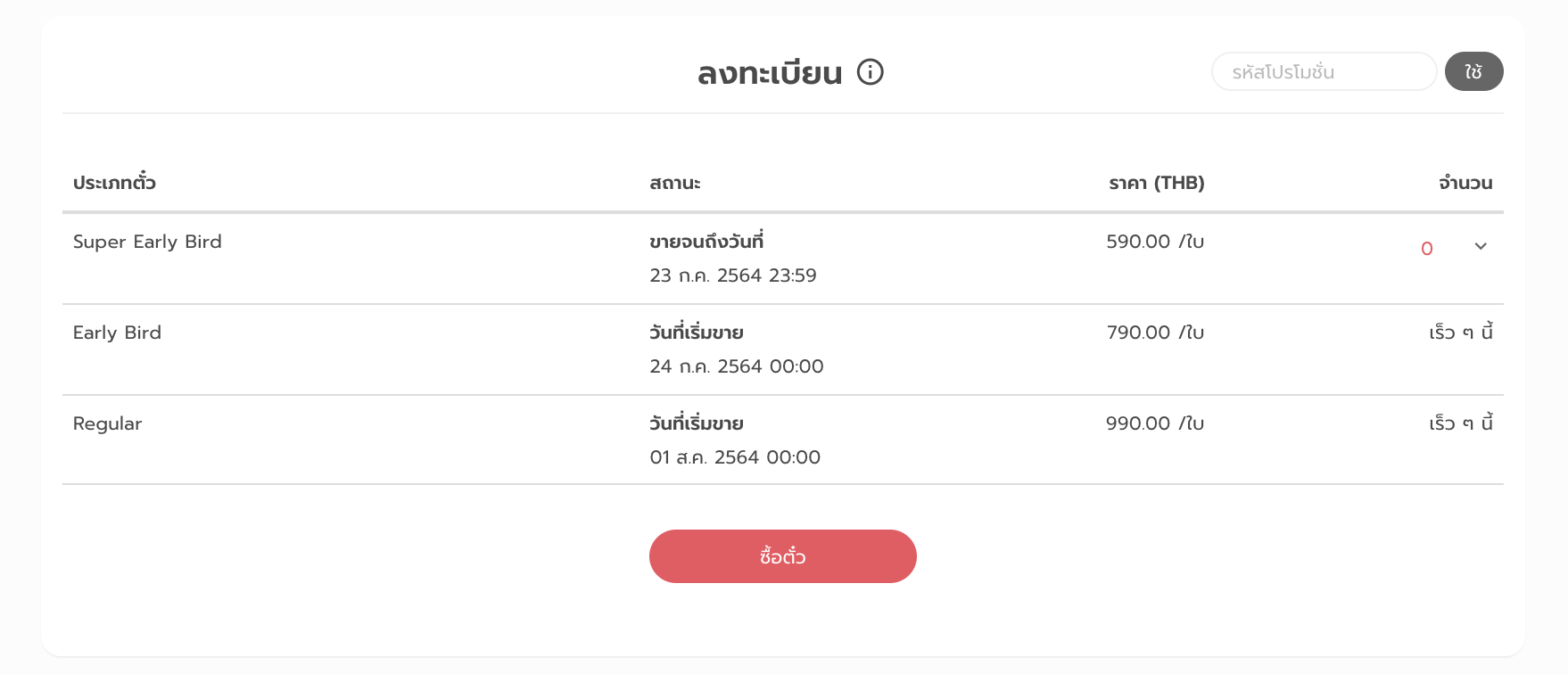Select the Regular ticket name
This screenshot has width=1568, height=674.
click(107, 423)
